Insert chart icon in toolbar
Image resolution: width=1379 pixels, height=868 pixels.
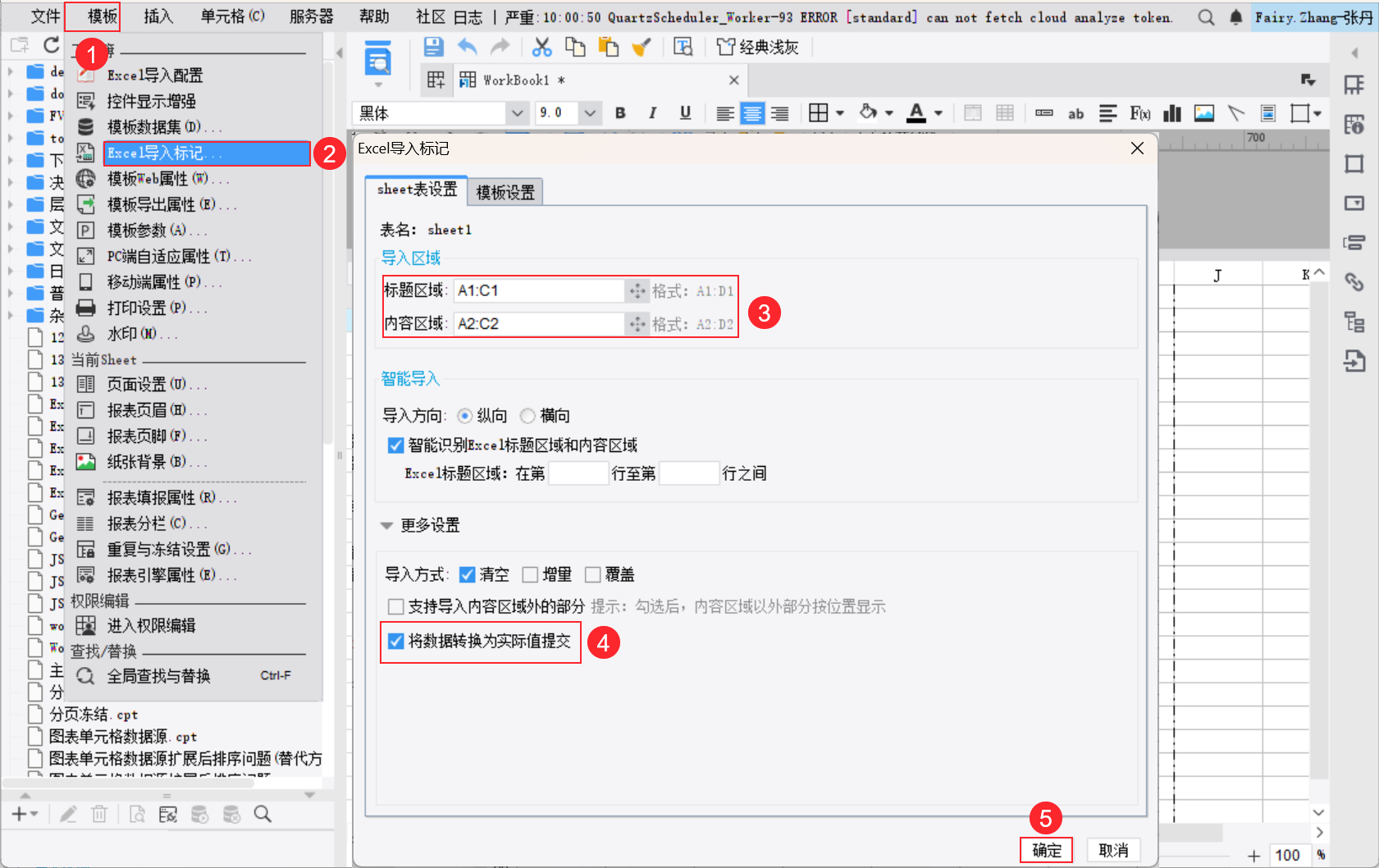point(1172,113)
